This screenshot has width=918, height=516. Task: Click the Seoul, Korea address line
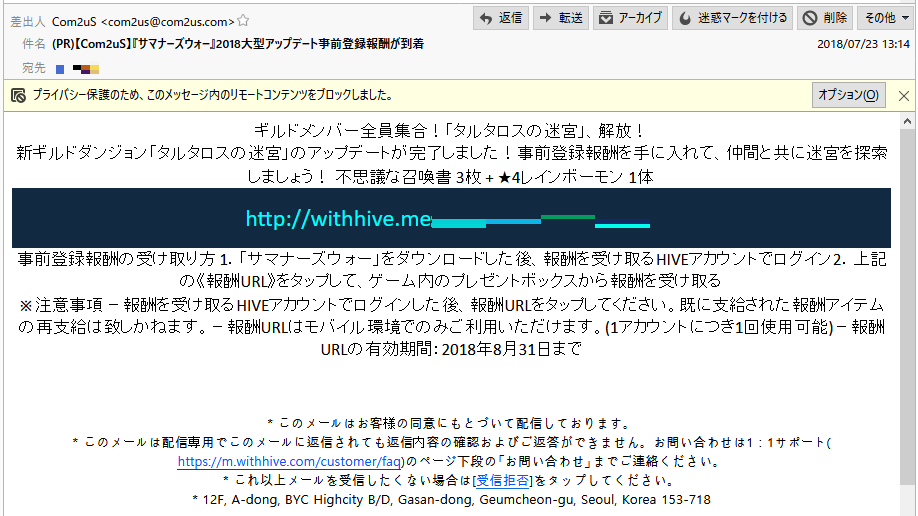(x=451, y=500)
